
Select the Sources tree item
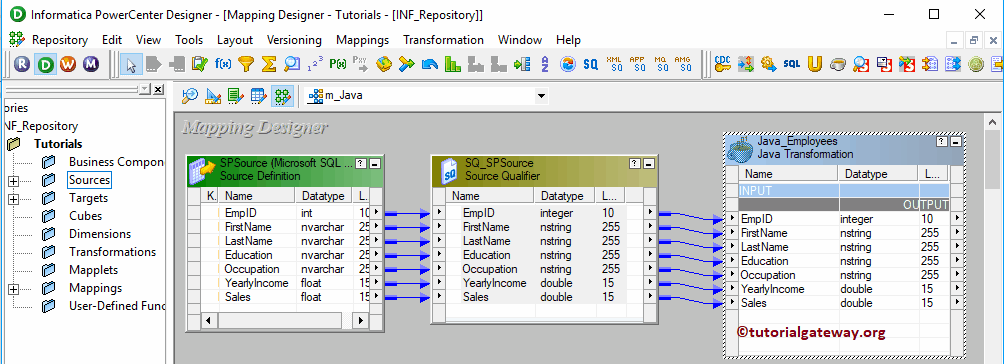(90, 180)
